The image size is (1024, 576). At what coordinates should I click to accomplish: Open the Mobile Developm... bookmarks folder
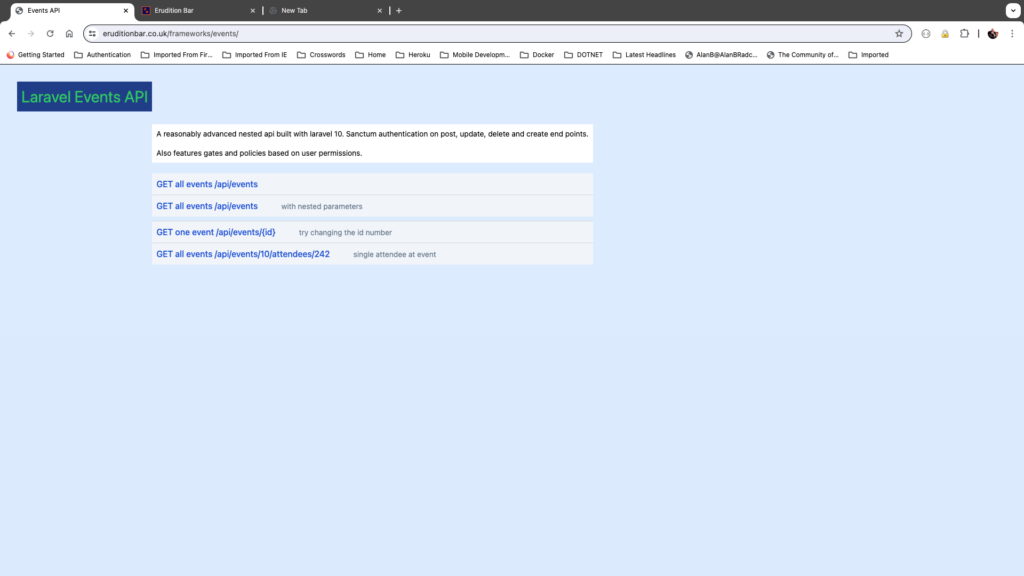point(475,55)
